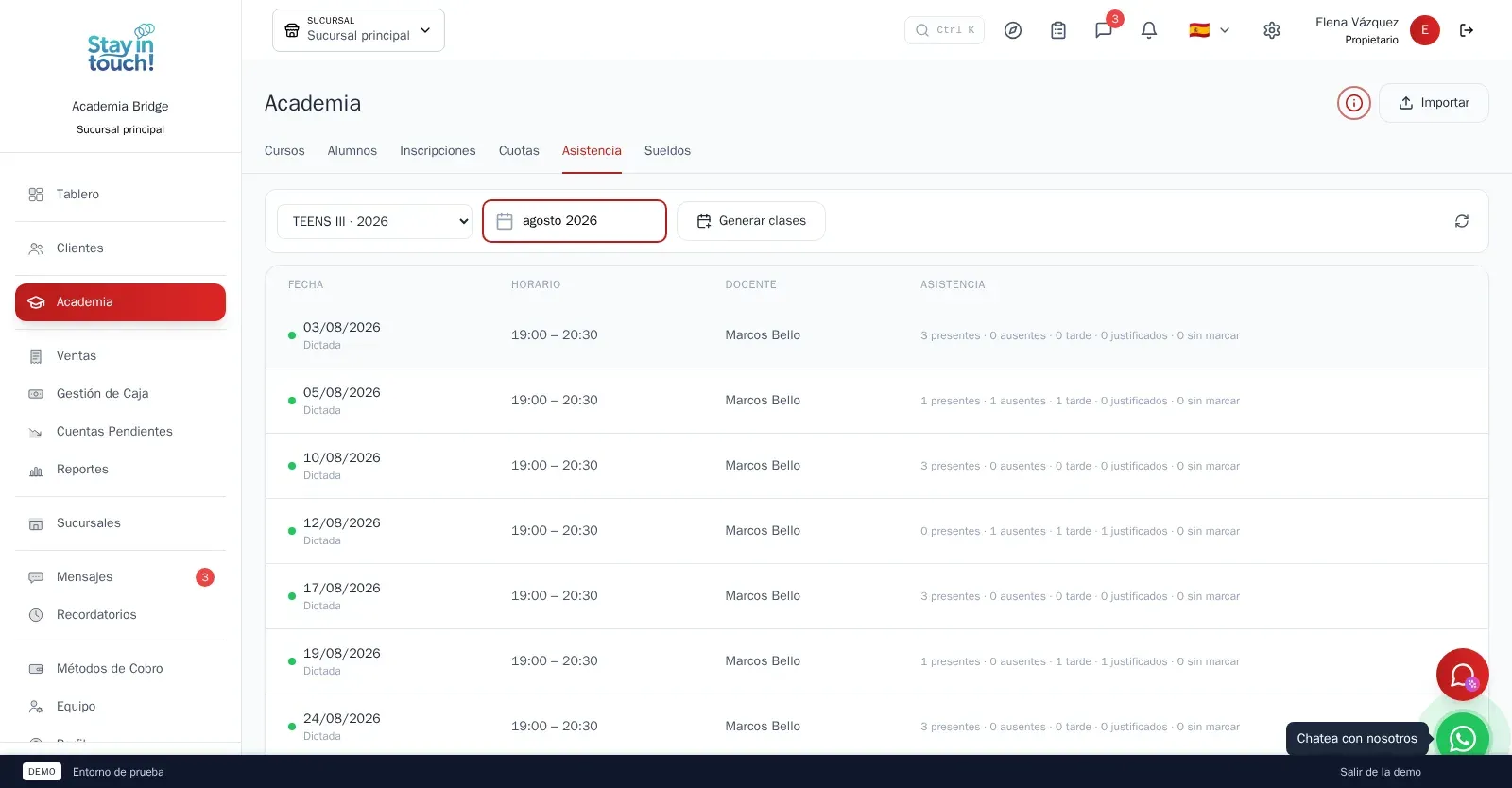Go to Clientes in sidebar

coord(121,248)
